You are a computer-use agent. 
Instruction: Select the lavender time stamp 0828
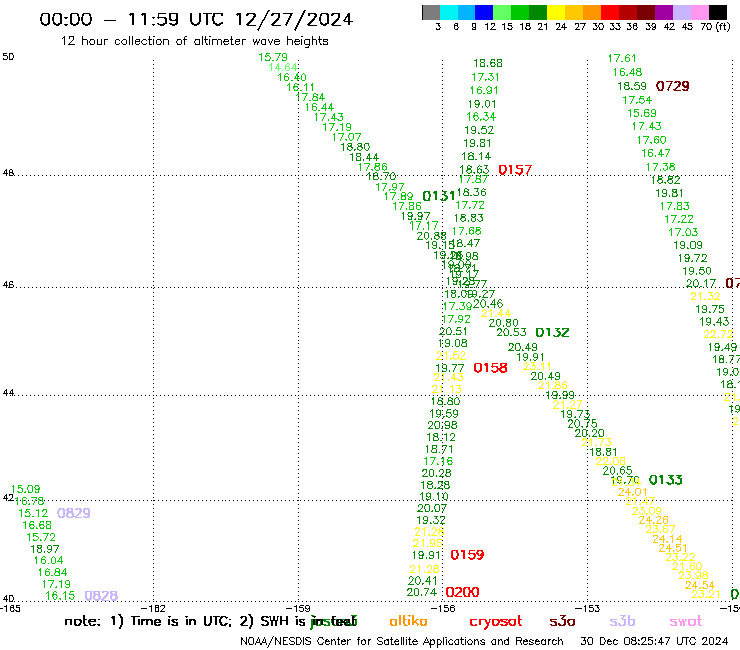click(101, 596)
